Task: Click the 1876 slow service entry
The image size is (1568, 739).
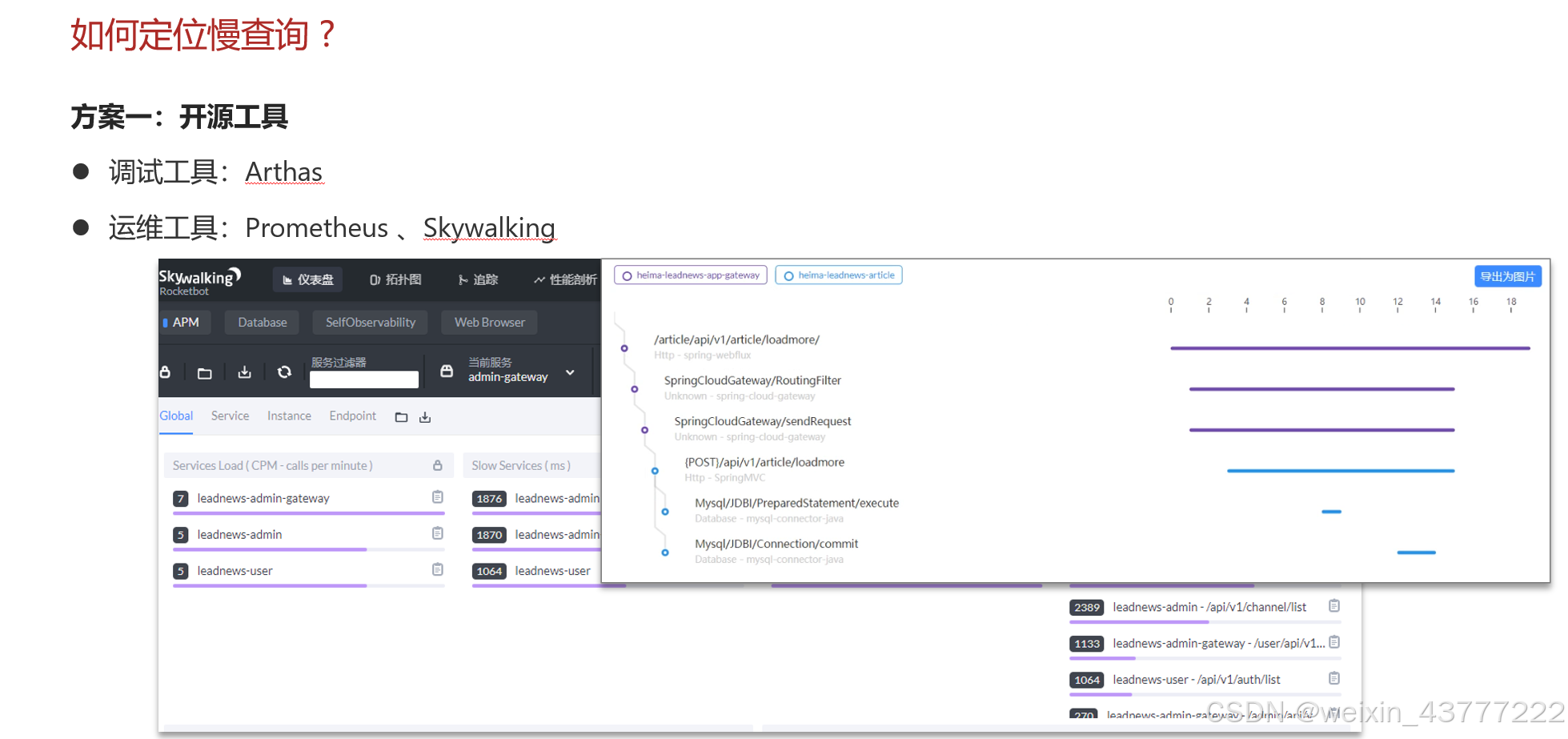Action: coord(535,498)
